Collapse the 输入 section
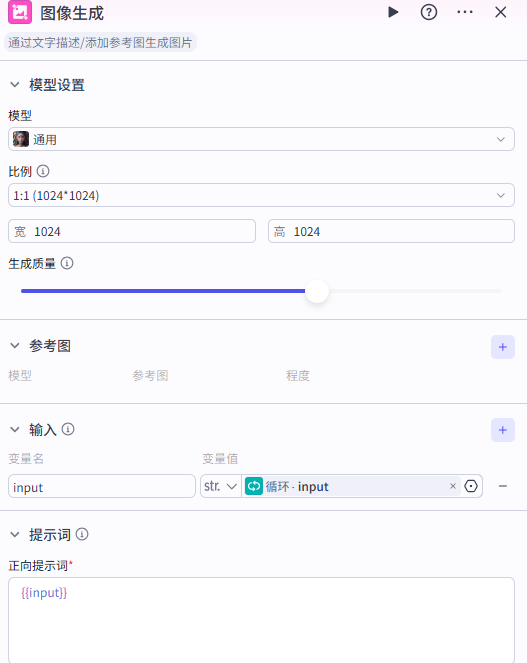527x663 pixels. click(x=15, y=430)
